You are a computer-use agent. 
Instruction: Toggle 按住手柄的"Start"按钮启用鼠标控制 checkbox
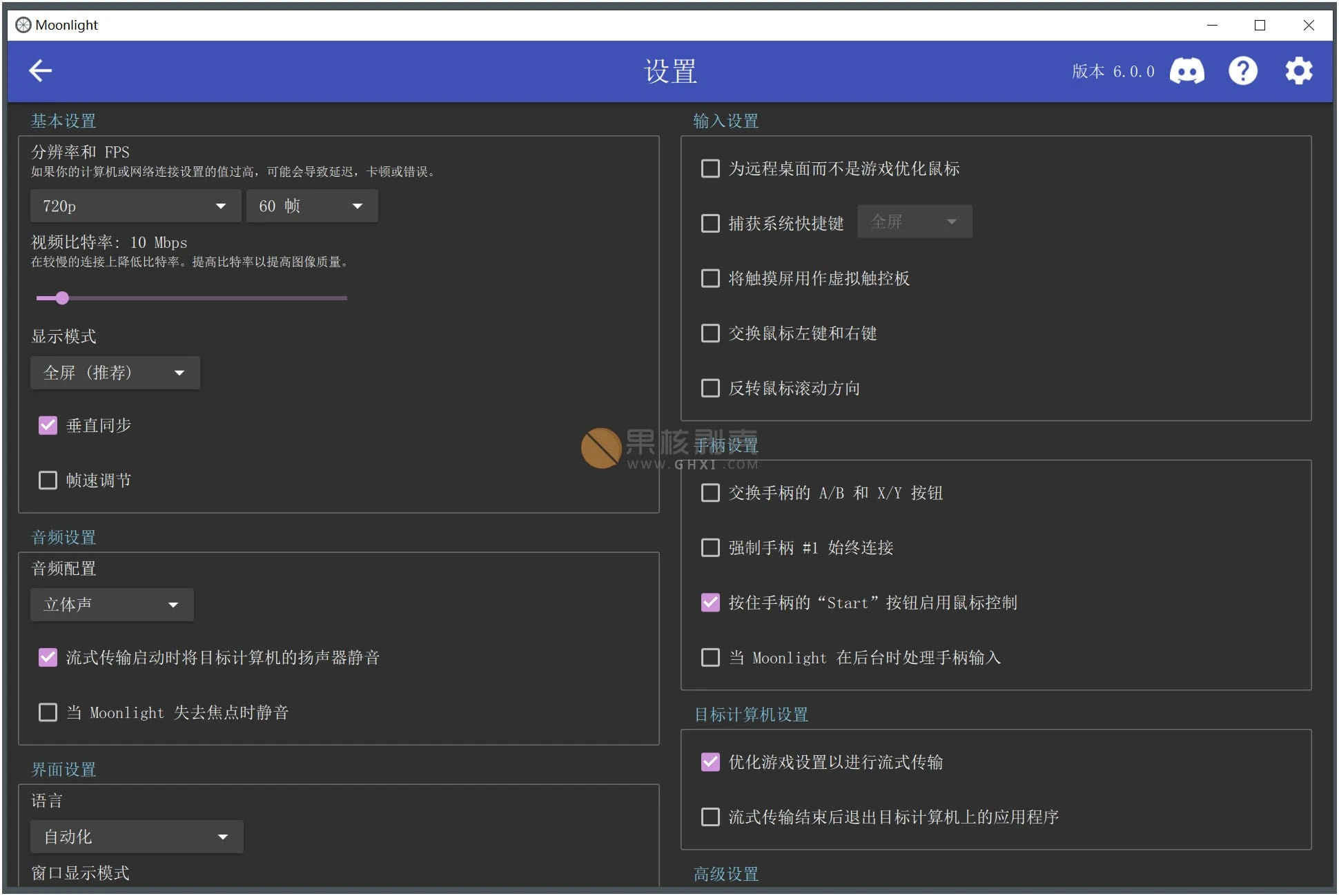(x=710, y=603)
